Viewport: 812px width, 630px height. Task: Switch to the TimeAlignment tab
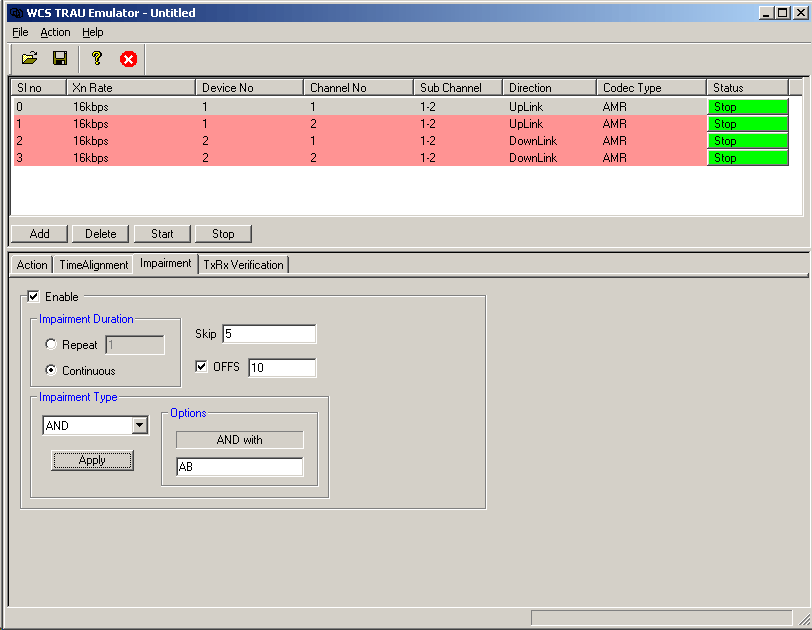93,265
